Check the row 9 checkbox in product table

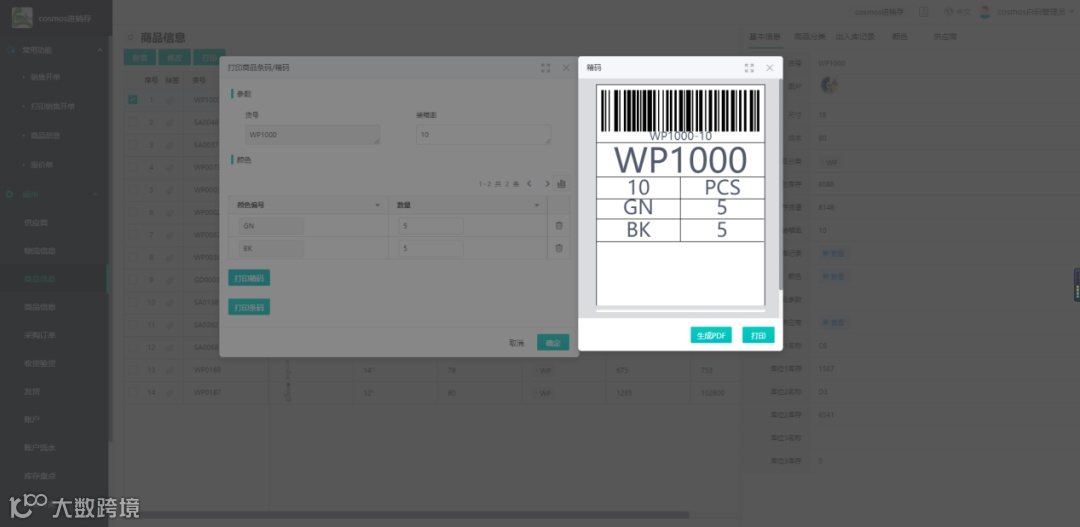(x=133, y=280)
